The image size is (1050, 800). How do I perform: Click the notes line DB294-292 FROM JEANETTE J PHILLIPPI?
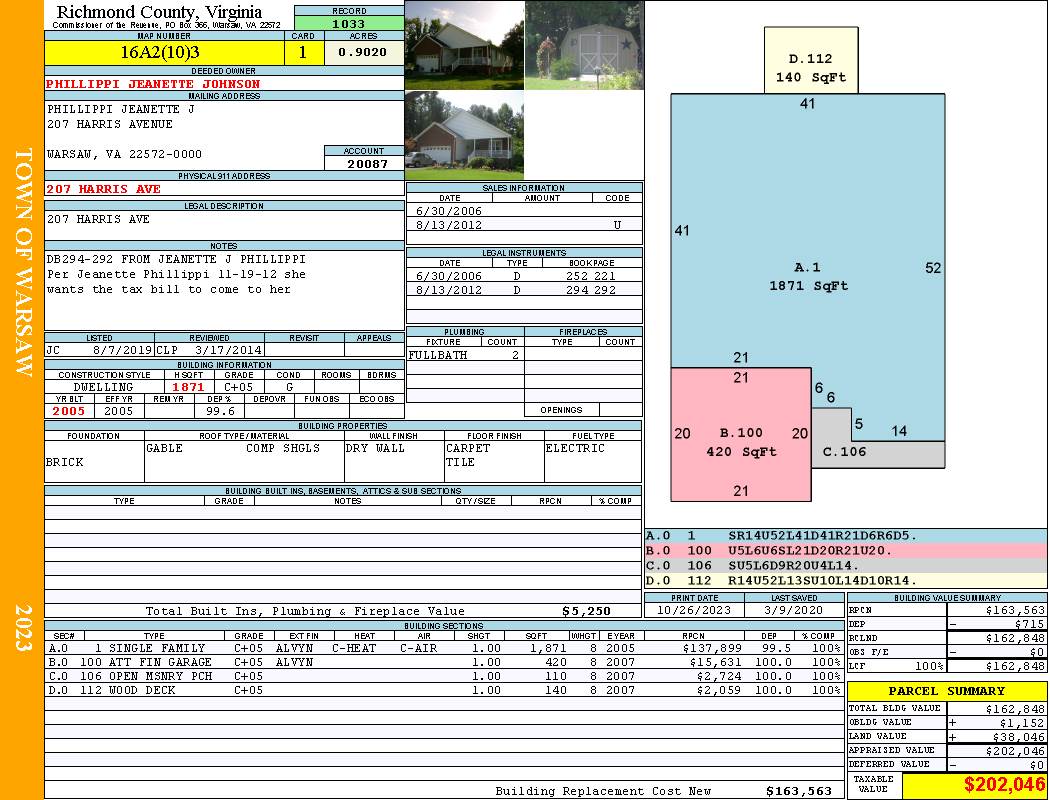tap(176, 259)
